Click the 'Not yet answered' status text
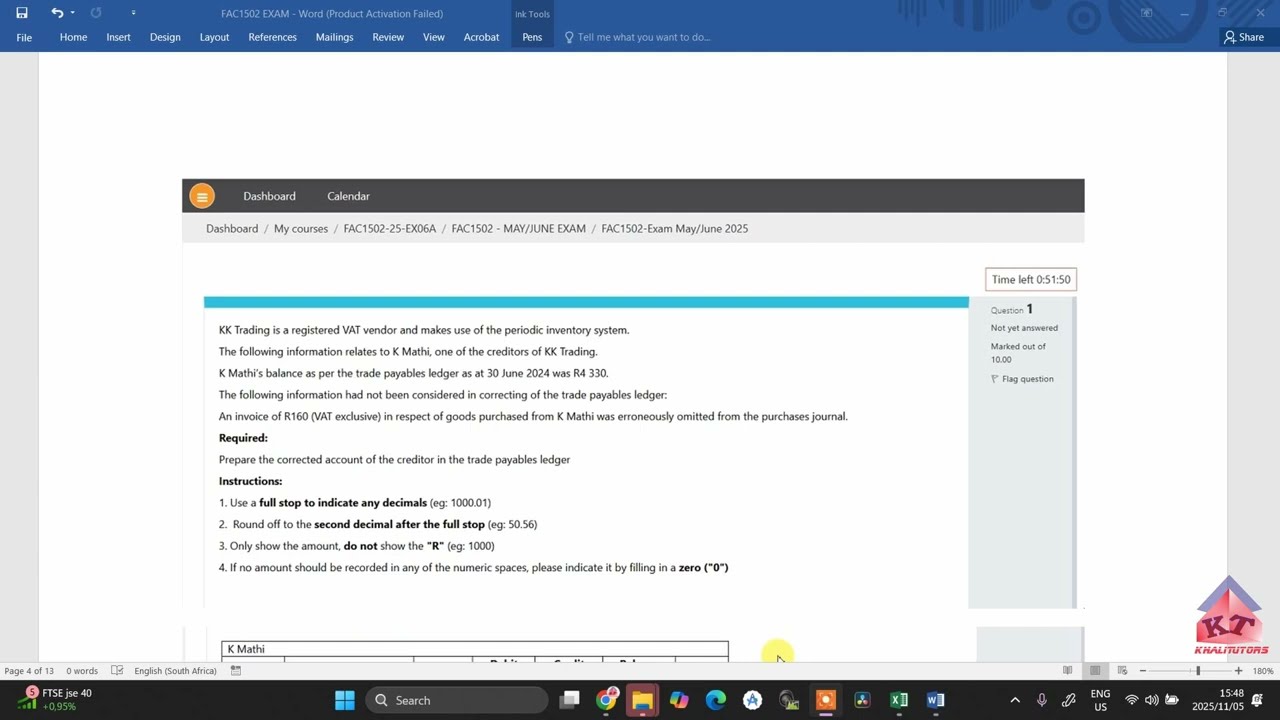This screenshot has width=1280, height=720. [1024, 328]
